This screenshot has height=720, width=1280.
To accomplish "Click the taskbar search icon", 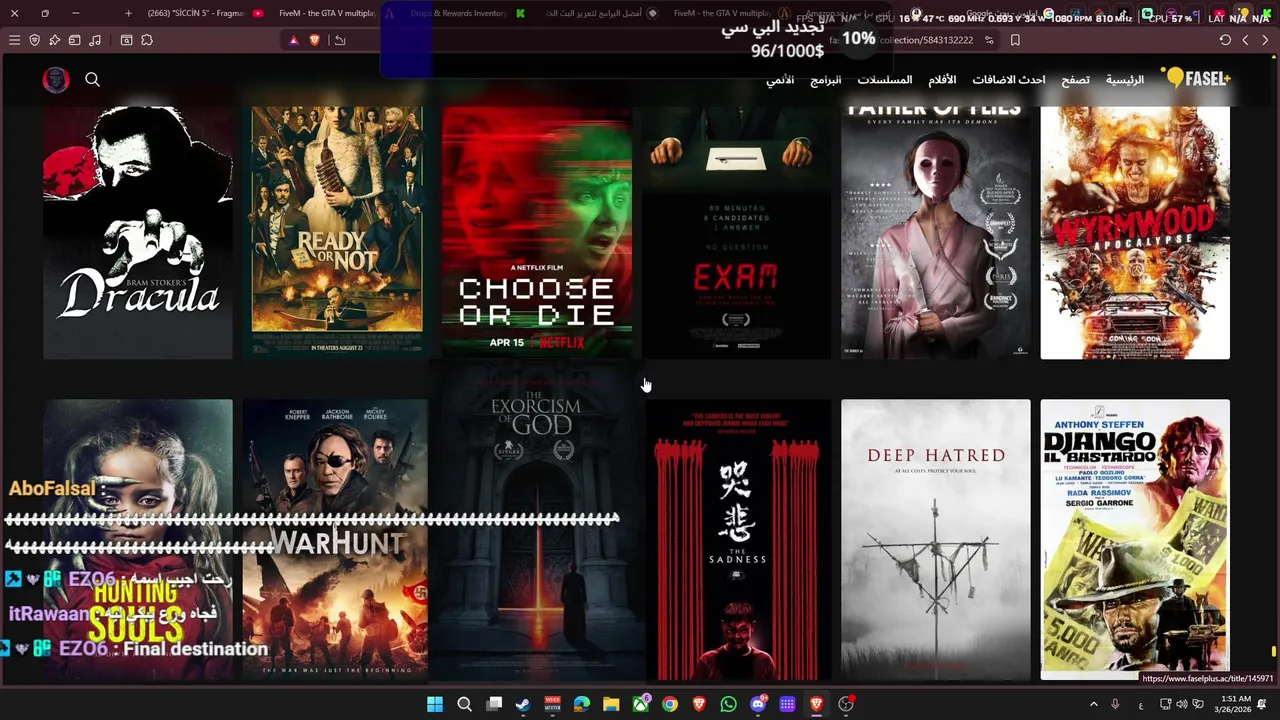I will [464, 704].
